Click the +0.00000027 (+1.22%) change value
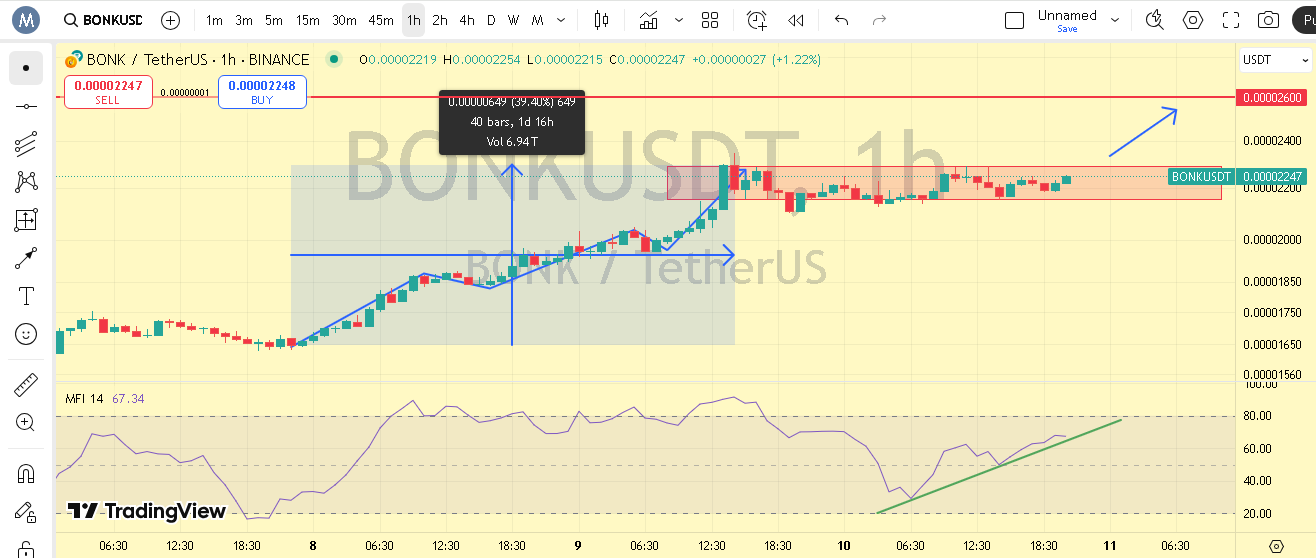Screen dimensions: 1316x558 [757, 59]
